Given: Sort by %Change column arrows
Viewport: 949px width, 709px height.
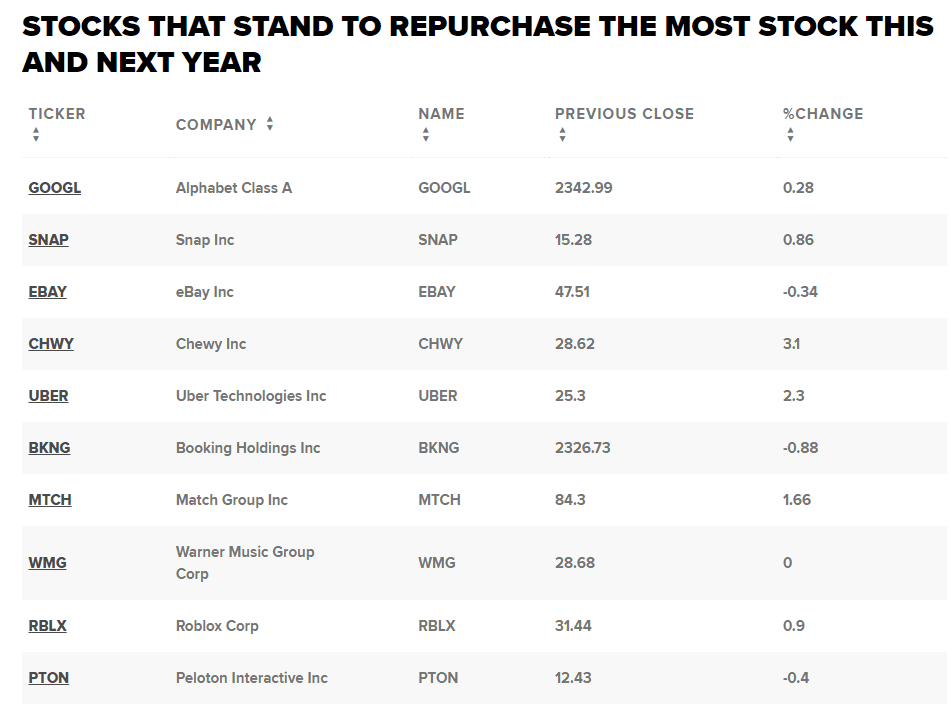Looking at the screenshot, I should 790,135.
